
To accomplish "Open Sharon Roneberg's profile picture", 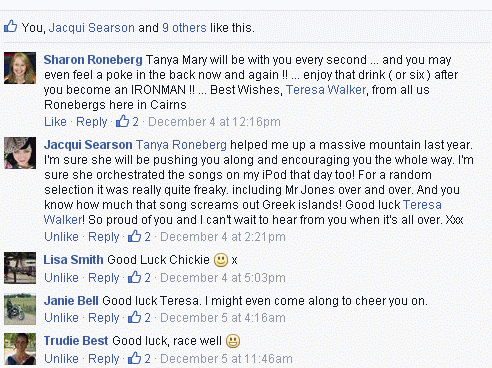I will click(x=20, y=68).
